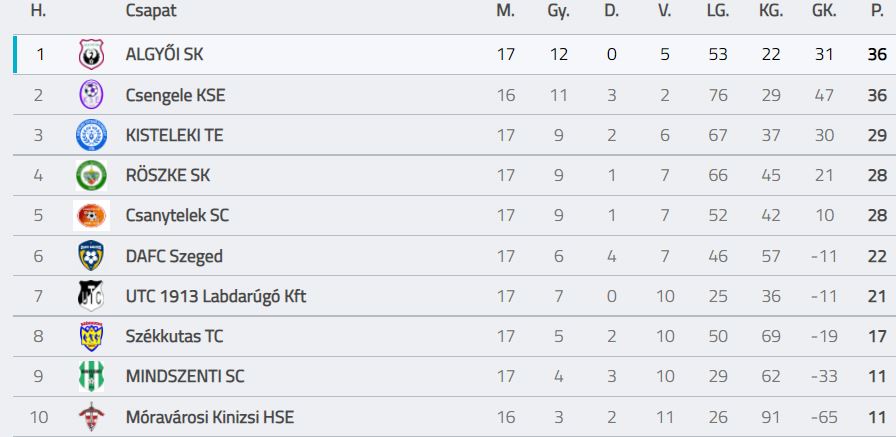Click the M. matches played header
Image resolution: width=896 pixels, height=437 pixels.
[x=505, y=12]
